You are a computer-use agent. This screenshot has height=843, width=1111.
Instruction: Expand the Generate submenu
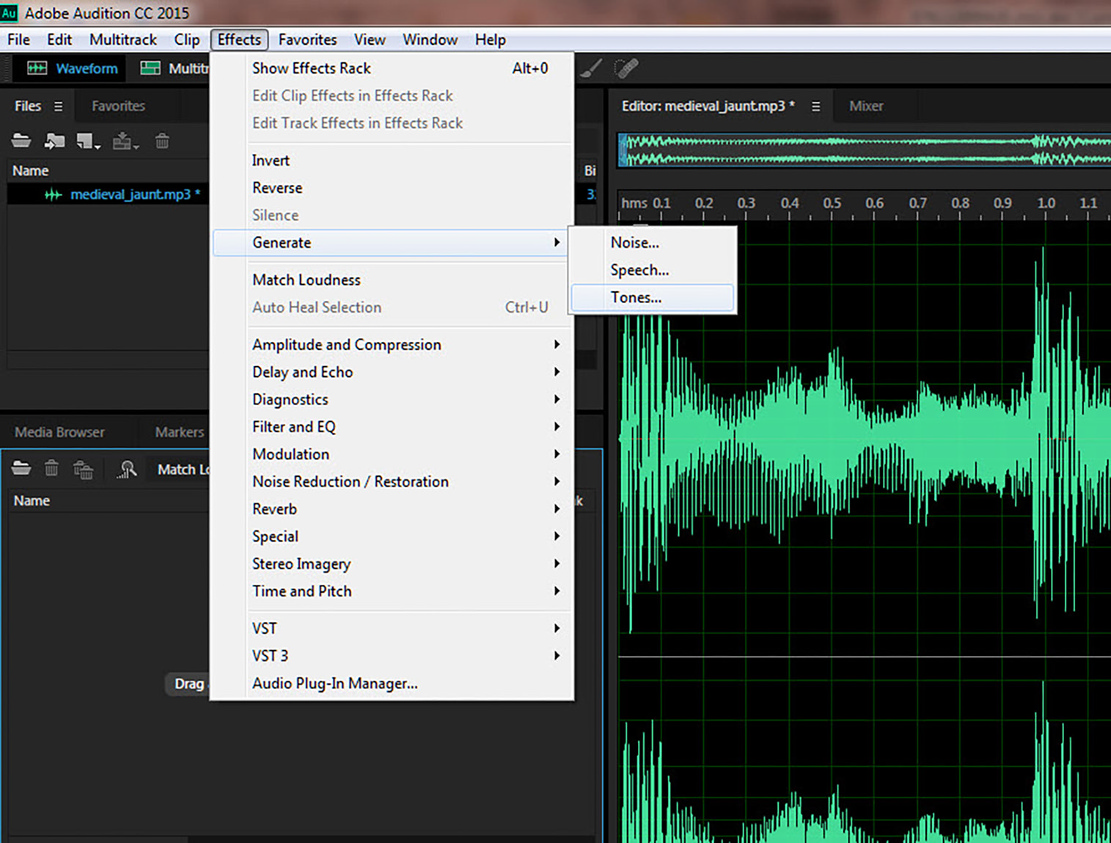point(390,242)
